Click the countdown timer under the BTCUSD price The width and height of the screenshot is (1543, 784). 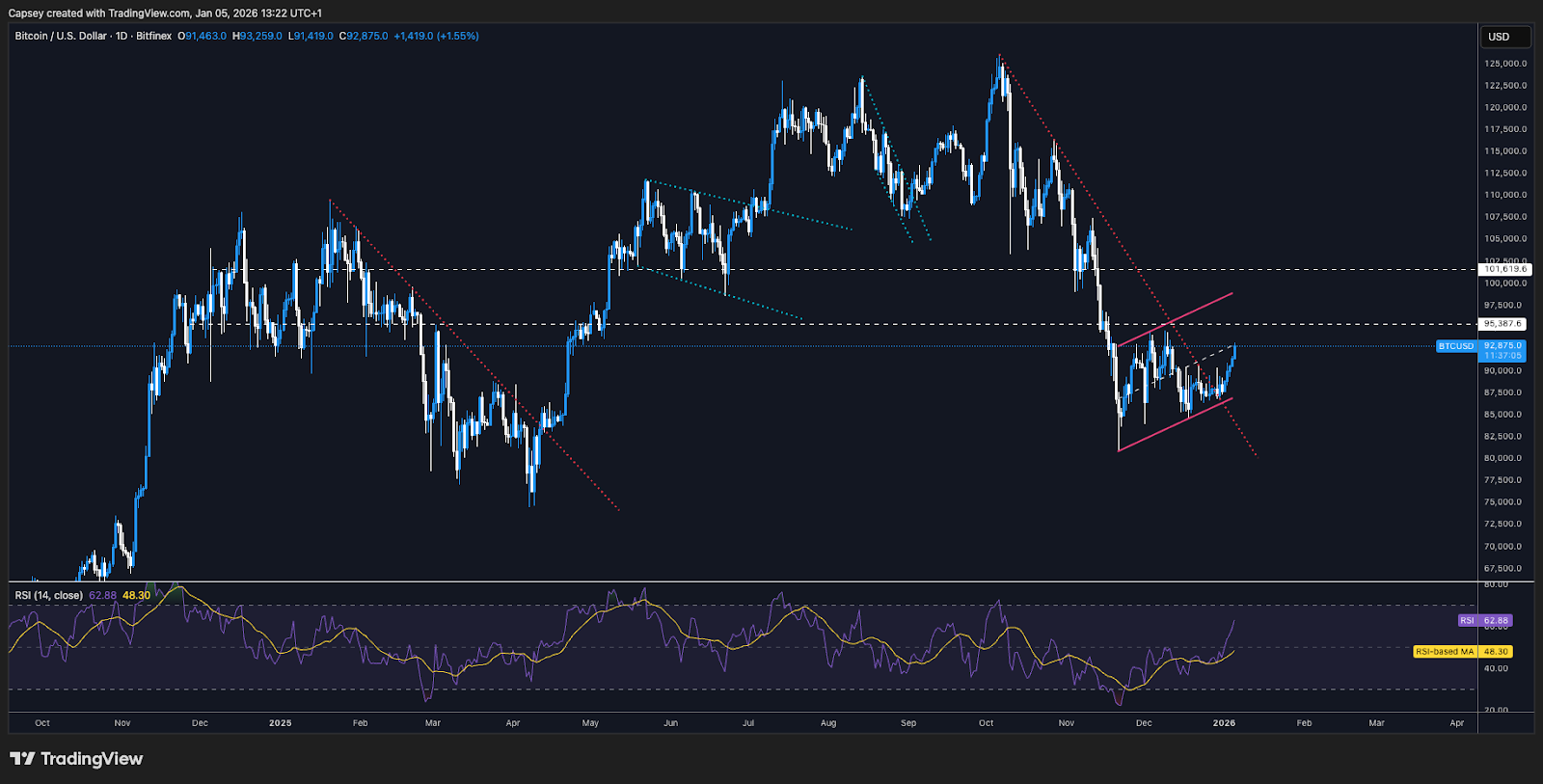coord(1502,356)
